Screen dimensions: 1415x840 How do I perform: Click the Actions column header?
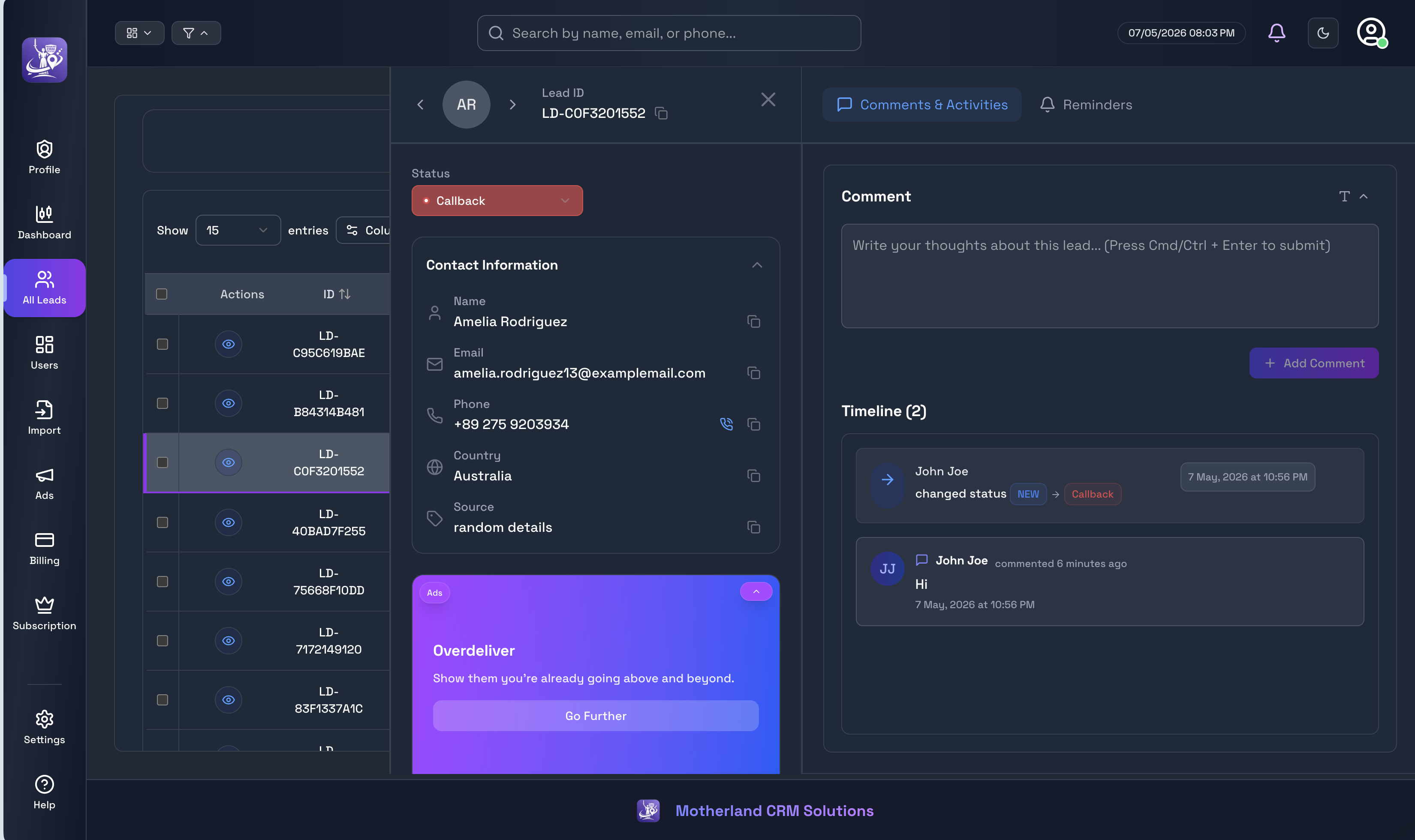(242, 294)
